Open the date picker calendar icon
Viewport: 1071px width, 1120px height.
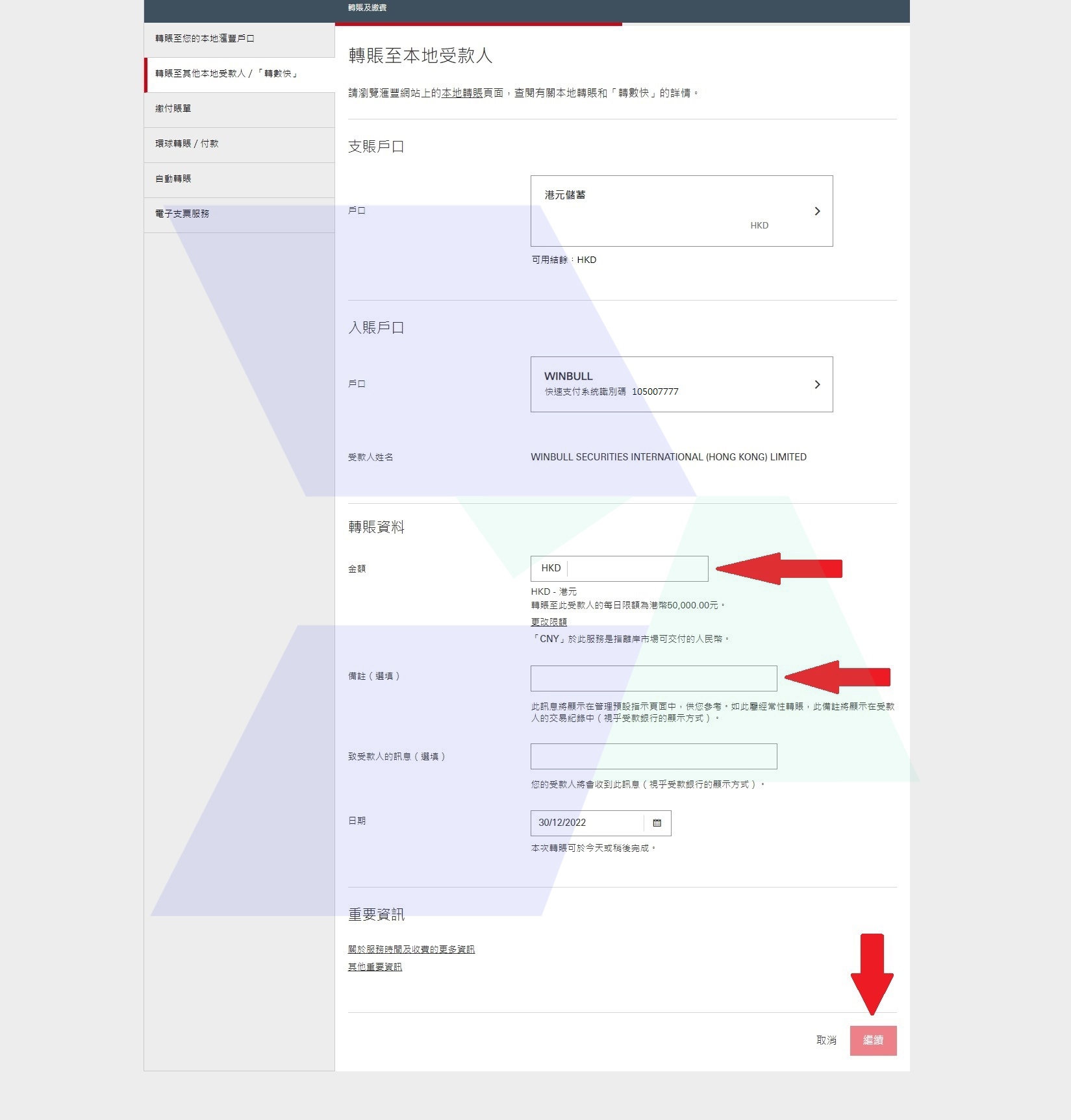point(657,823)
